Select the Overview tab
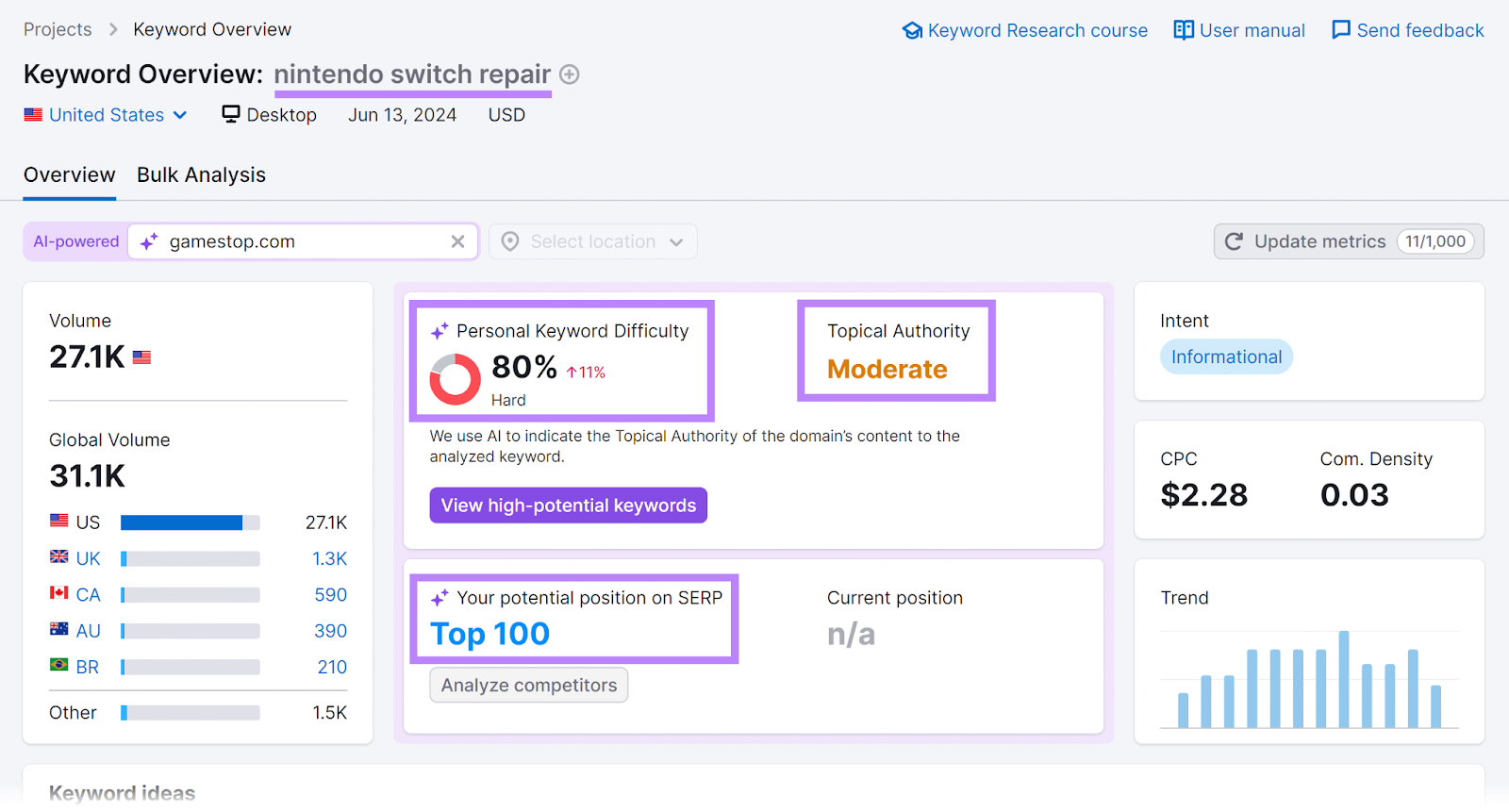Image resolution: width=1509 pixels, height=812 pixels. tap(69, 174)
